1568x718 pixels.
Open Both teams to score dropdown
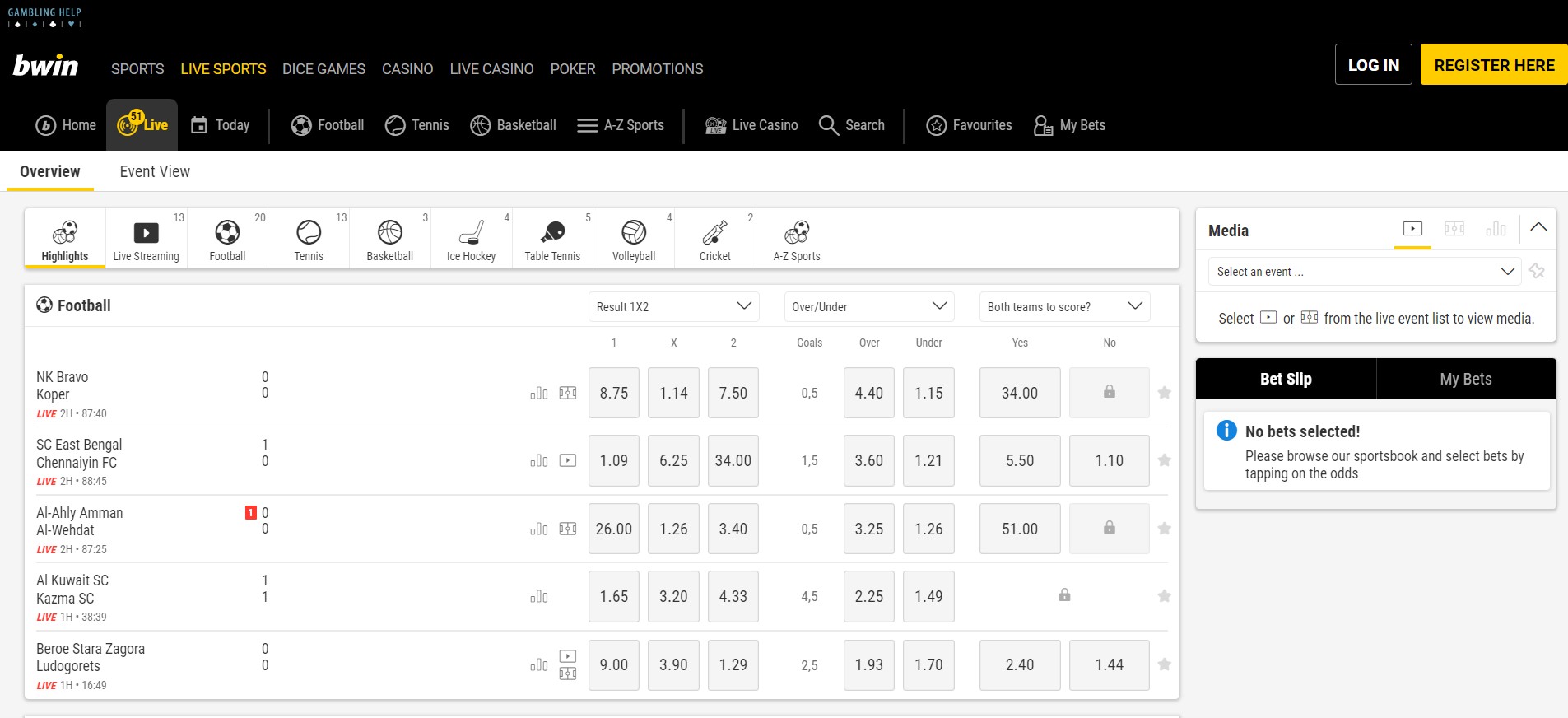click(1064, 306)
